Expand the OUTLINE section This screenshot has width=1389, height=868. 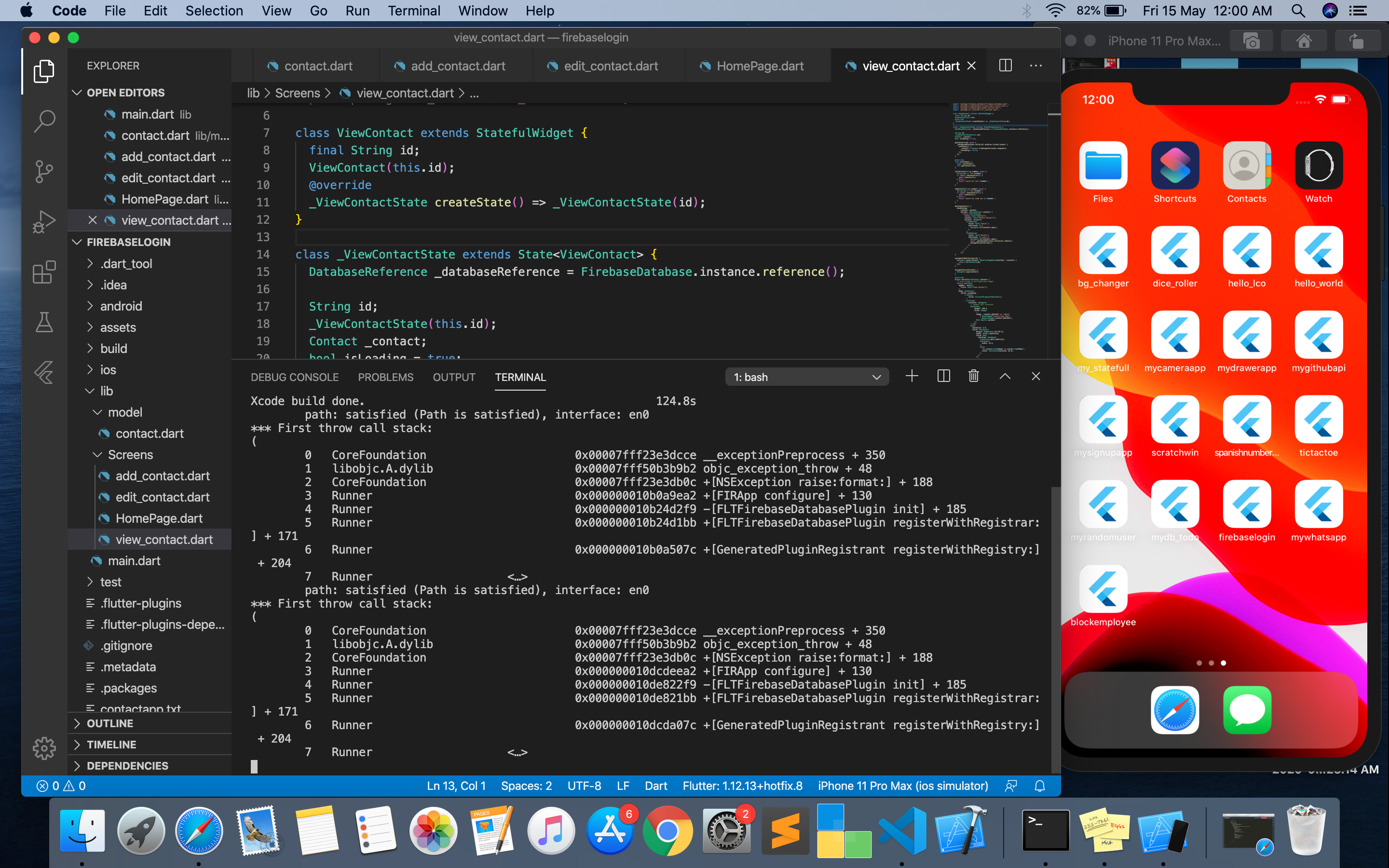point(109,723)
